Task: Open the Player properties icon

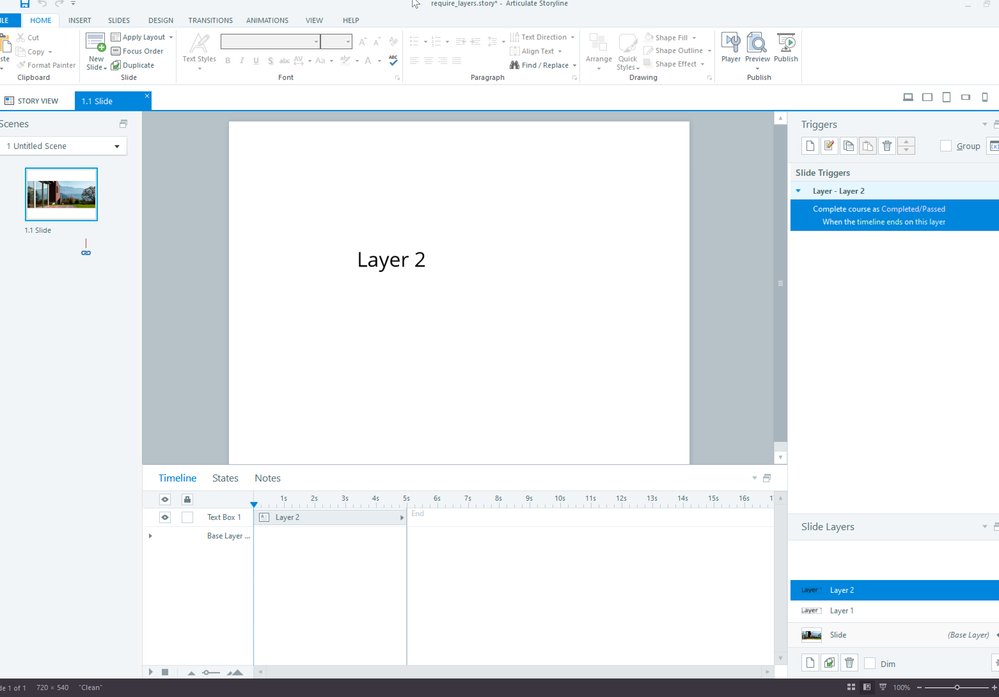Action: (731, 47)
